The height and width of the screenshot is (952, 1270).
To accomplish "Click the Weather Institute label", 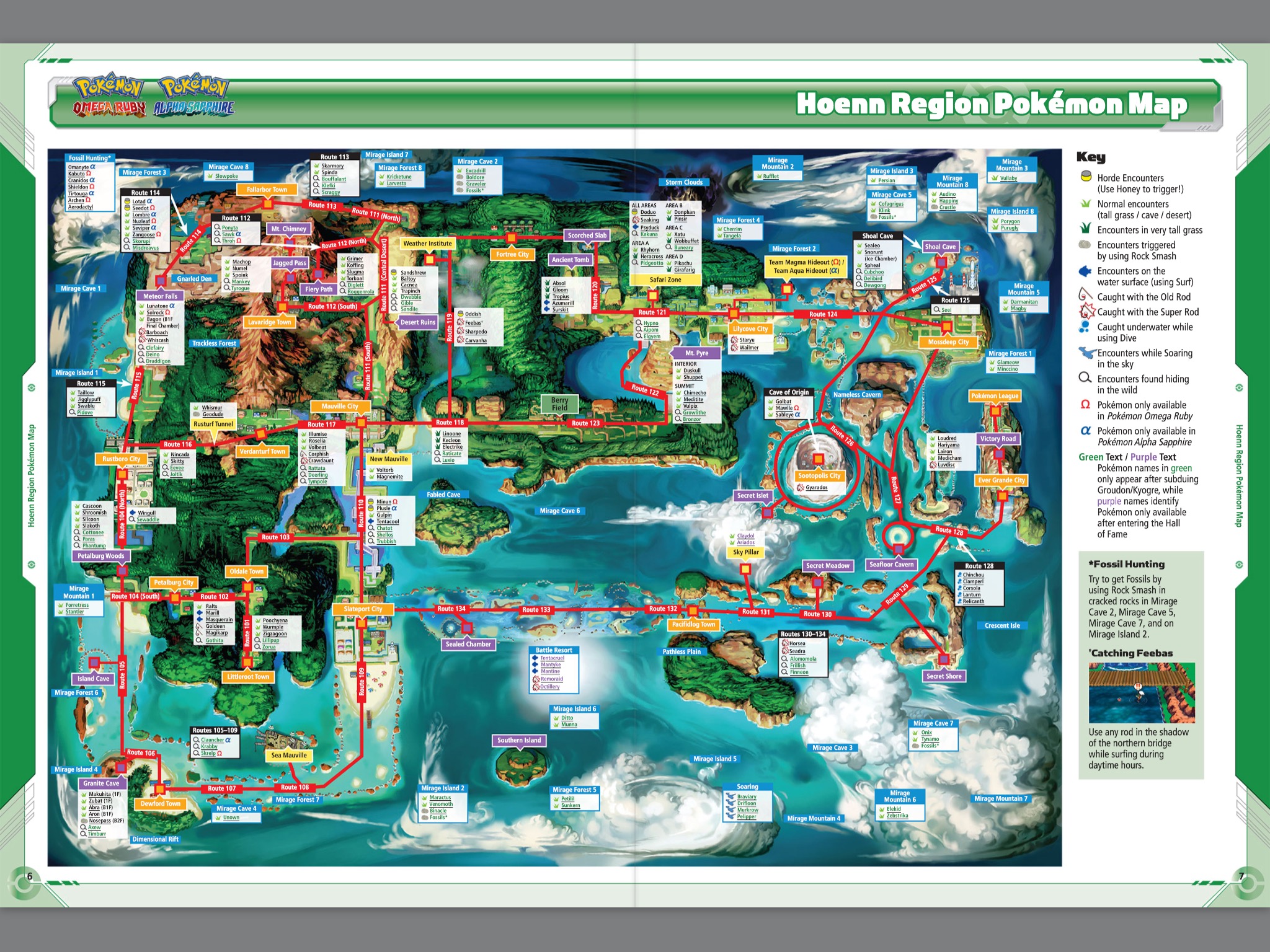I will [427, 244].
